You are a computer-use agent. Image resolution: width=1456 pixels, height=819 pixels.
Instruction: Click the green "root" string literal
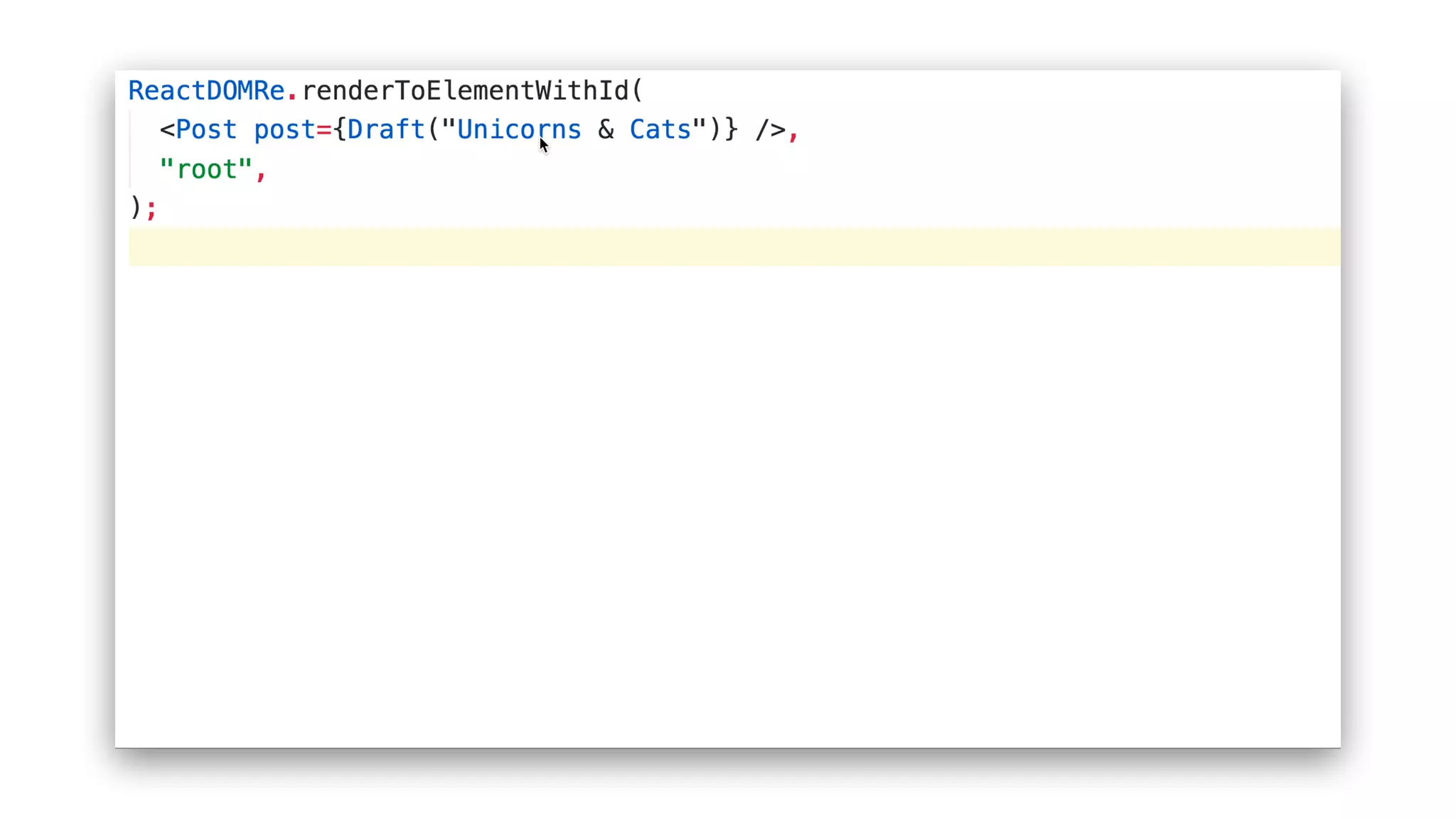tap(206, 170)
